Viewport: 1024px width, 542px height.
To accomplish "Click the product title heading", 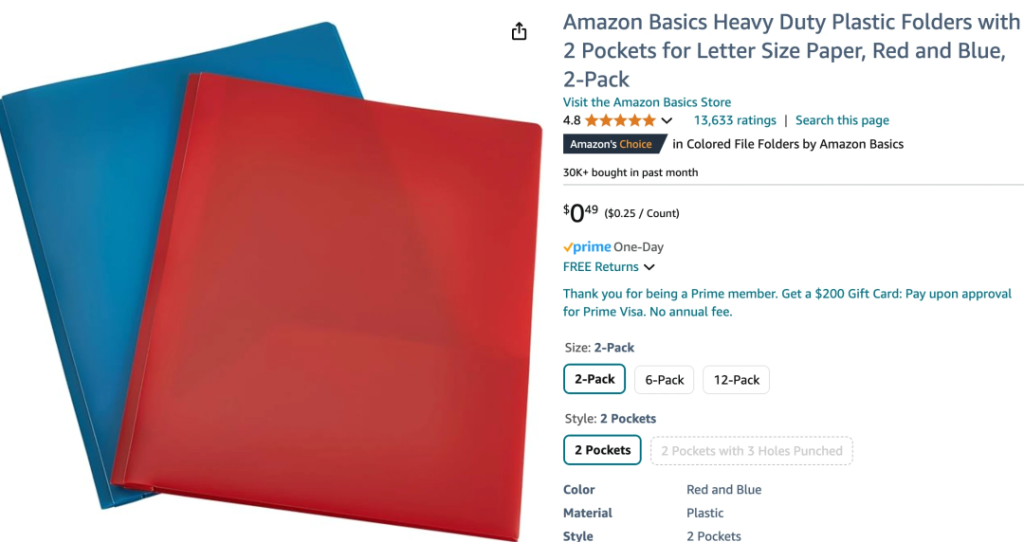I will pos(791,50).
